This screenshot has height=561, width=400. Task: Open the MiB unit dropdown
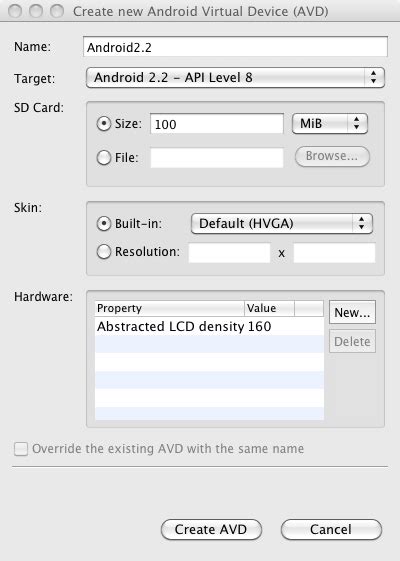330,124
